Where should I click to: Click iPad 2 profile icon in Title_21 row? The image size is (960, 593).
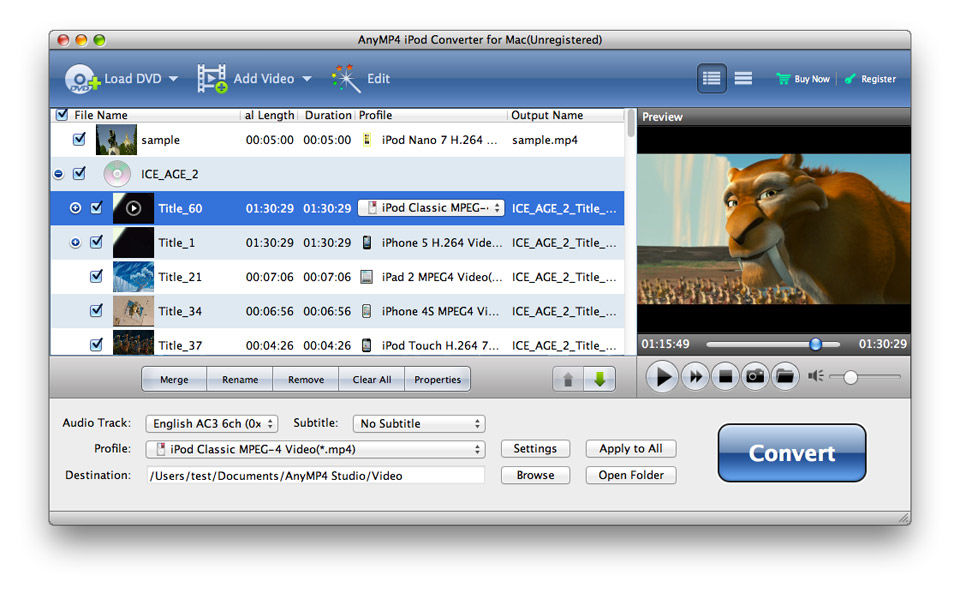point(366,277)
